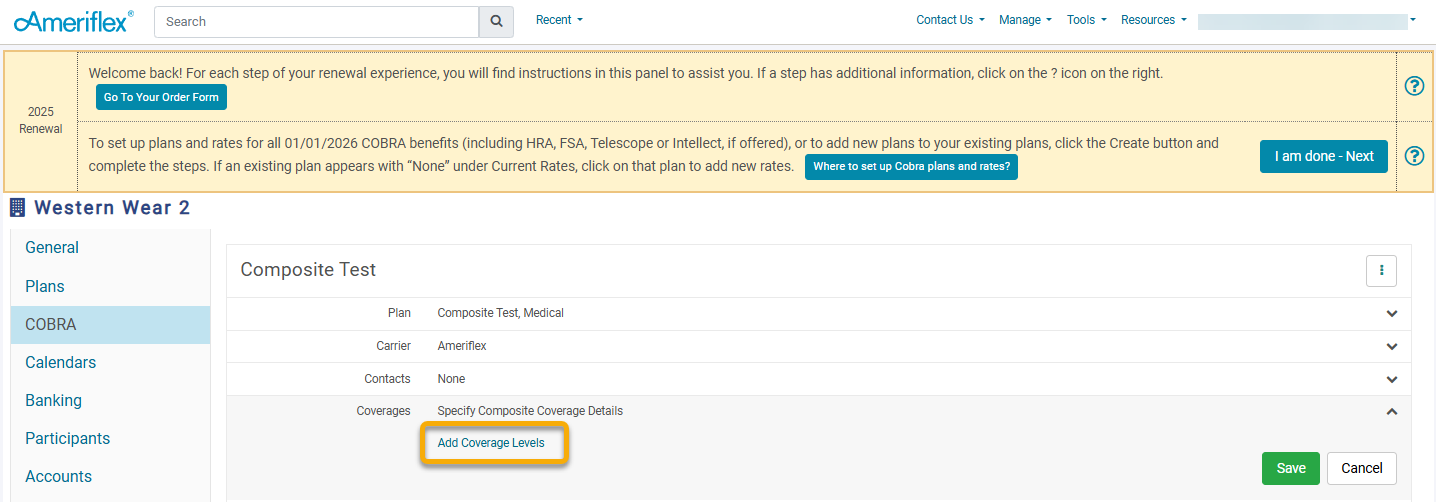Open the Tools menu

[1086, 20]
